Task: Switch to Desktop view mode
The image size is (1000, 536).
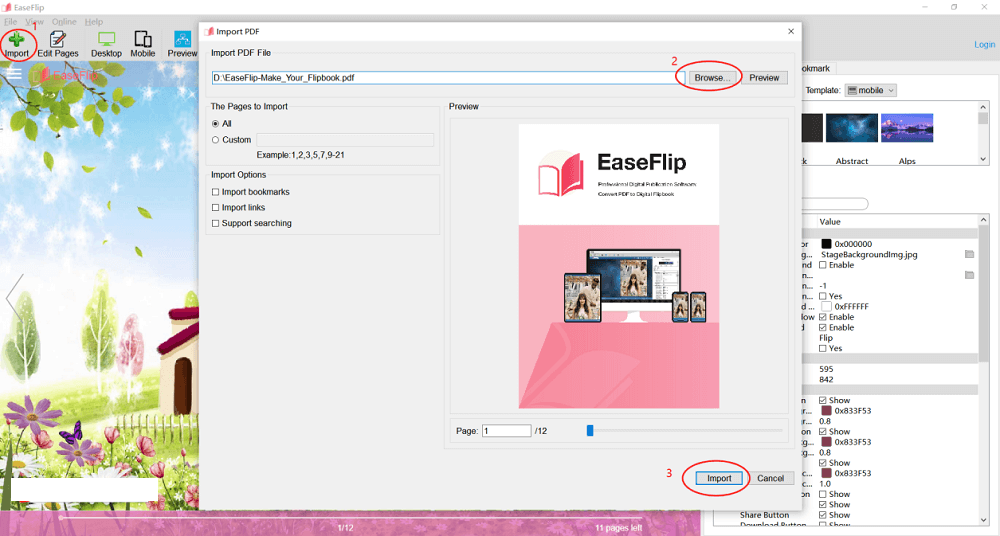Action: (106, 43)
